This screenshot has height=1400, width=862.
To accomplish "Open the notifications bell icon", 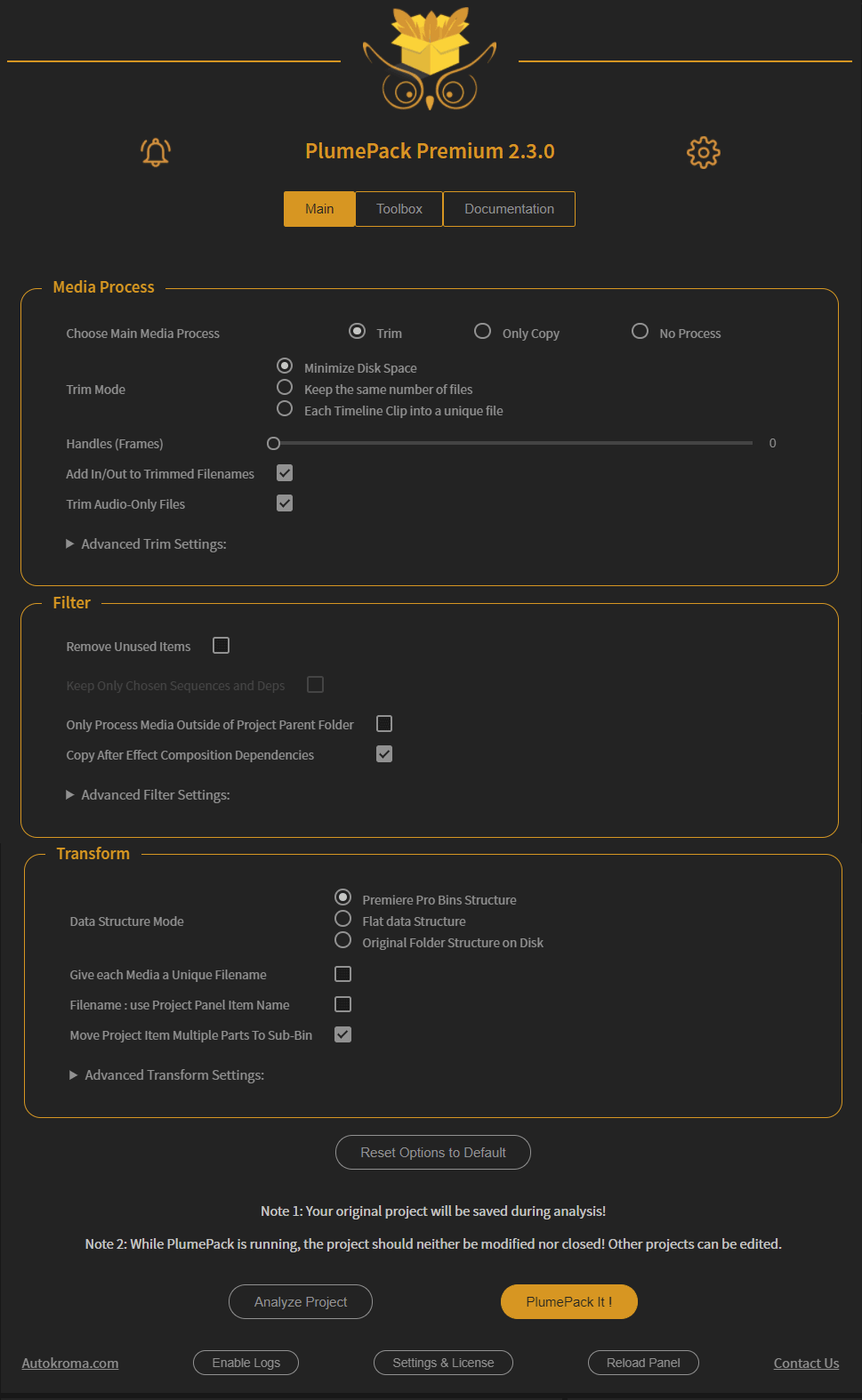I will pos(155,152).
